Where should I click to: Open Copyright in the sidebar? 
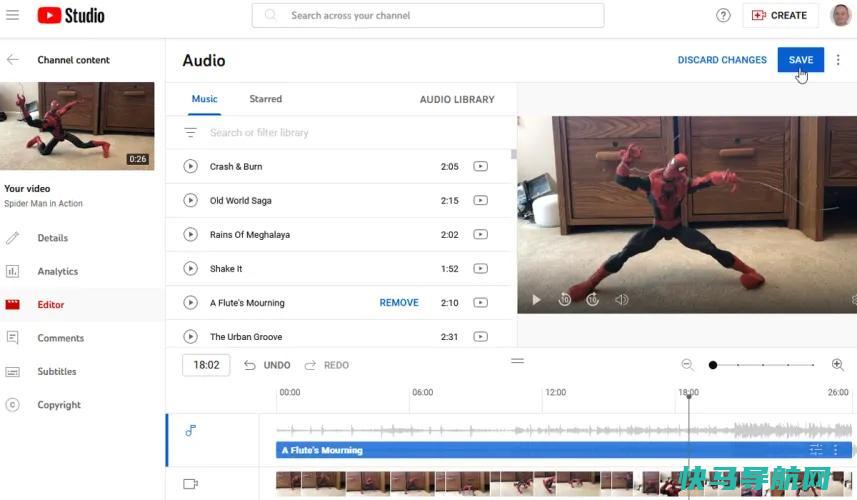point(59,405)
